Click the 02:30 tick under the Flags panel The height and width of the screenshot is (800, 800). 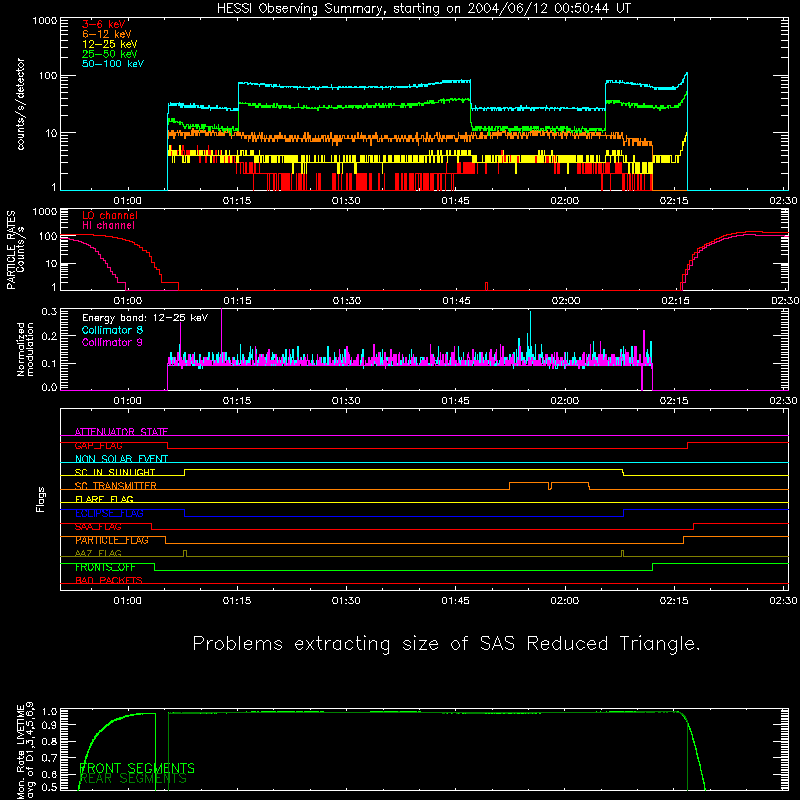(783, 601)
